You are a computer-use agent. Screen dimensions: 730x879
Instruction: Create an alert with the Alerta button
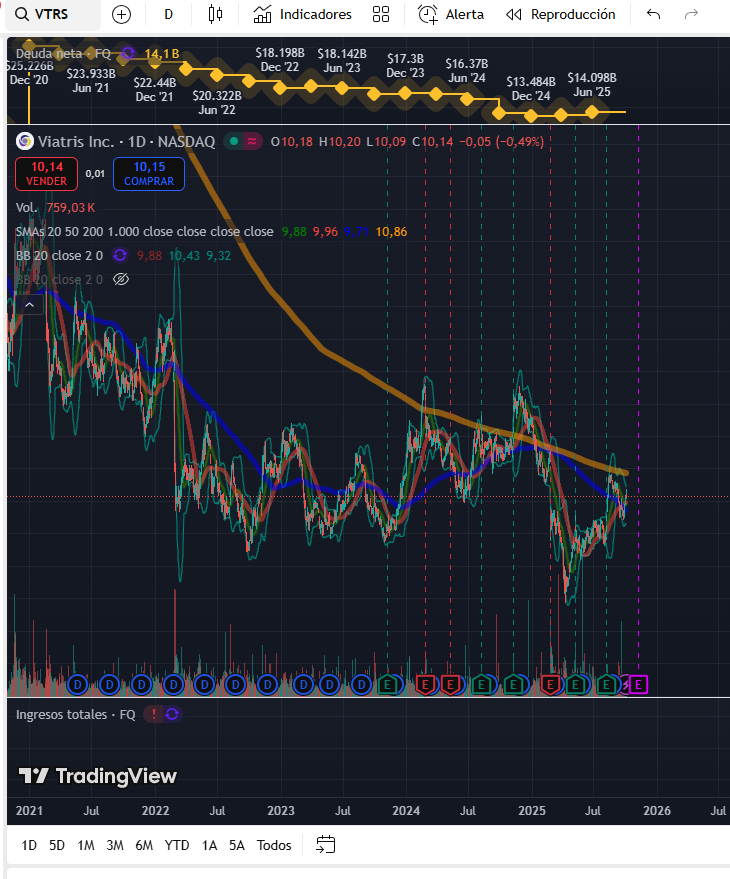(451, 14)
